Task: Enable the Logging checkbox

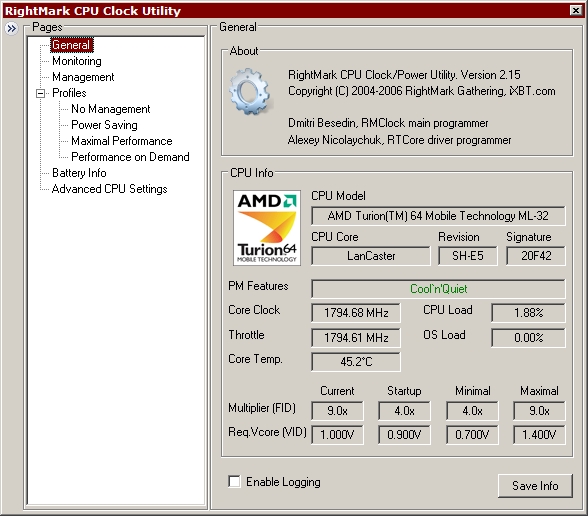Action: click(x=234, y=482)
